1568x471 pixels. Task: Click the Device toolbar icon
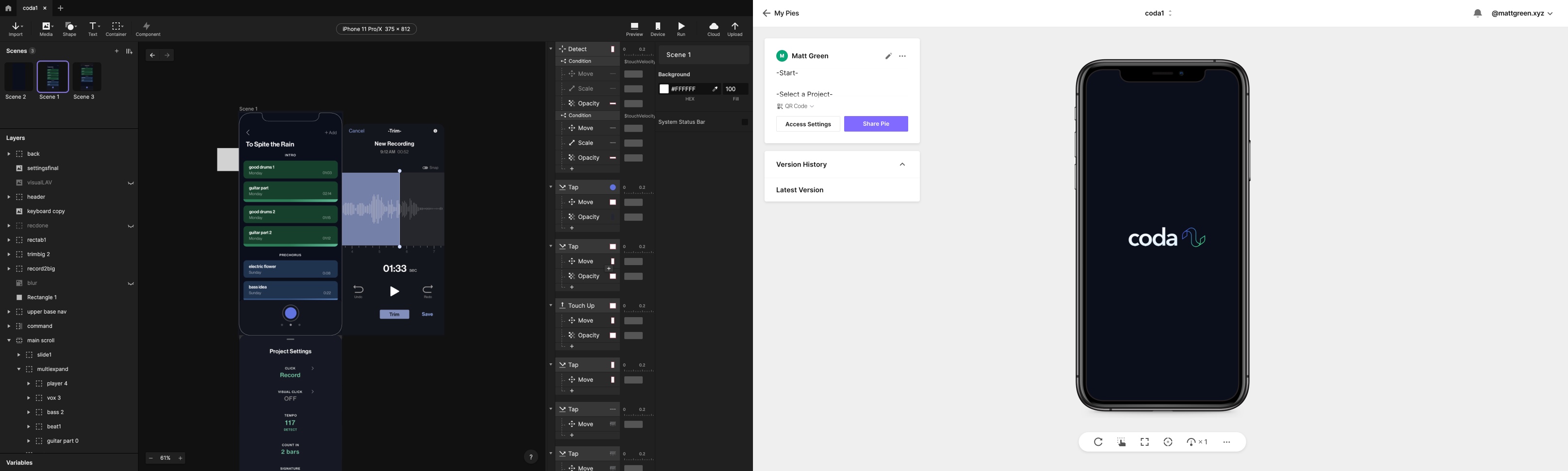click(x=658, y=29)
